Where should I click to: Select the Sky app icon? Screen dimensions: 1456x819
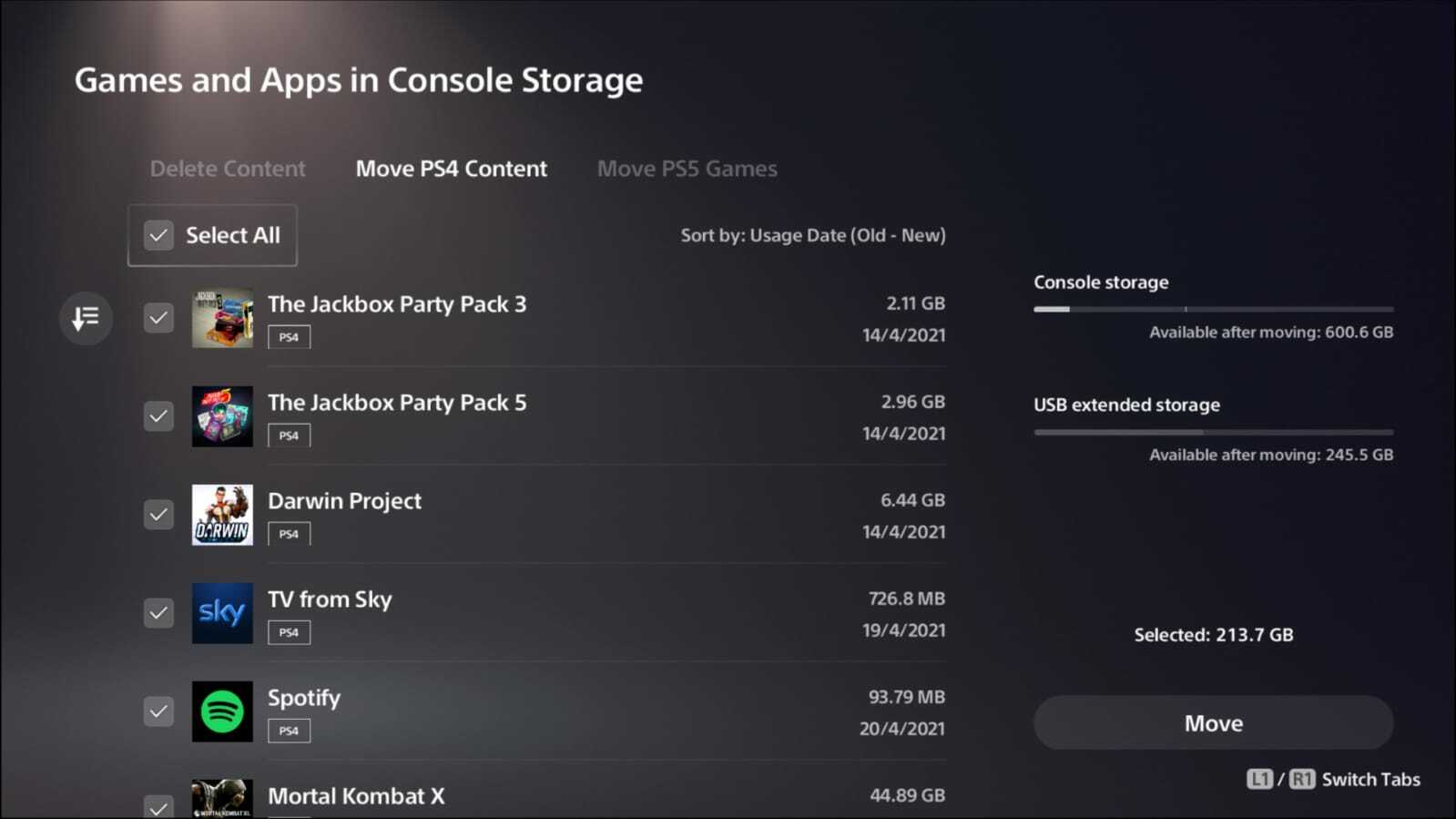[222, 613]
